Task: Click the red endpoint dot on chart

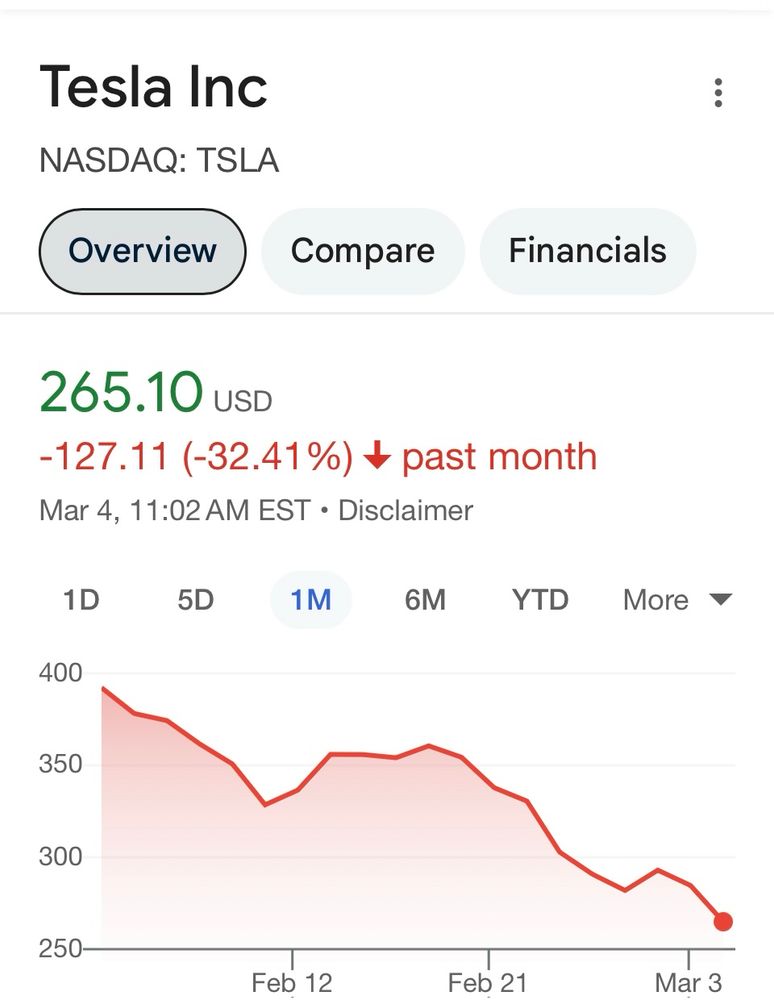Action: (x=723, y=921)
